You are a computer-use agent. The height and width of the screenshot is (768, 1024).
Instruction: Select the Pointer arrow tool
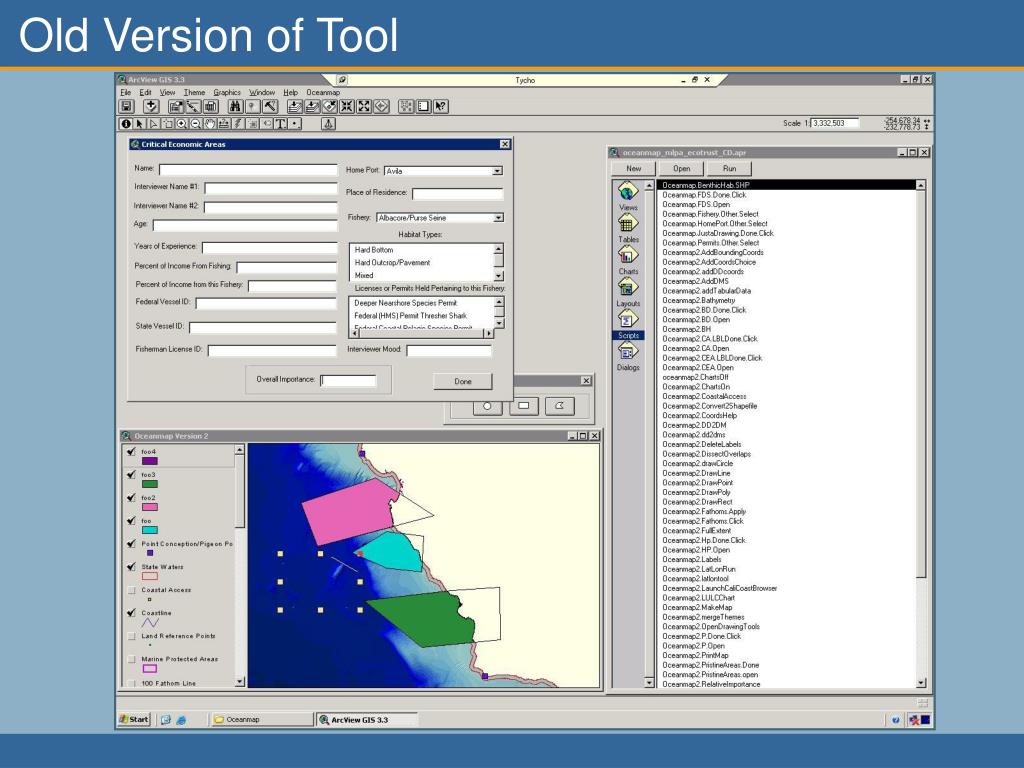point(140,123)
